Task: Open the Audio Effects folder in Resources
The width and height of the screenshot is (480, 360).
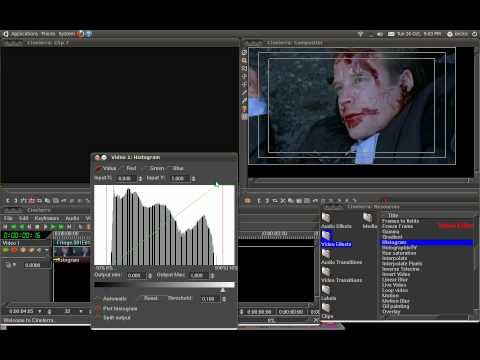Action: tap(336, 221)
